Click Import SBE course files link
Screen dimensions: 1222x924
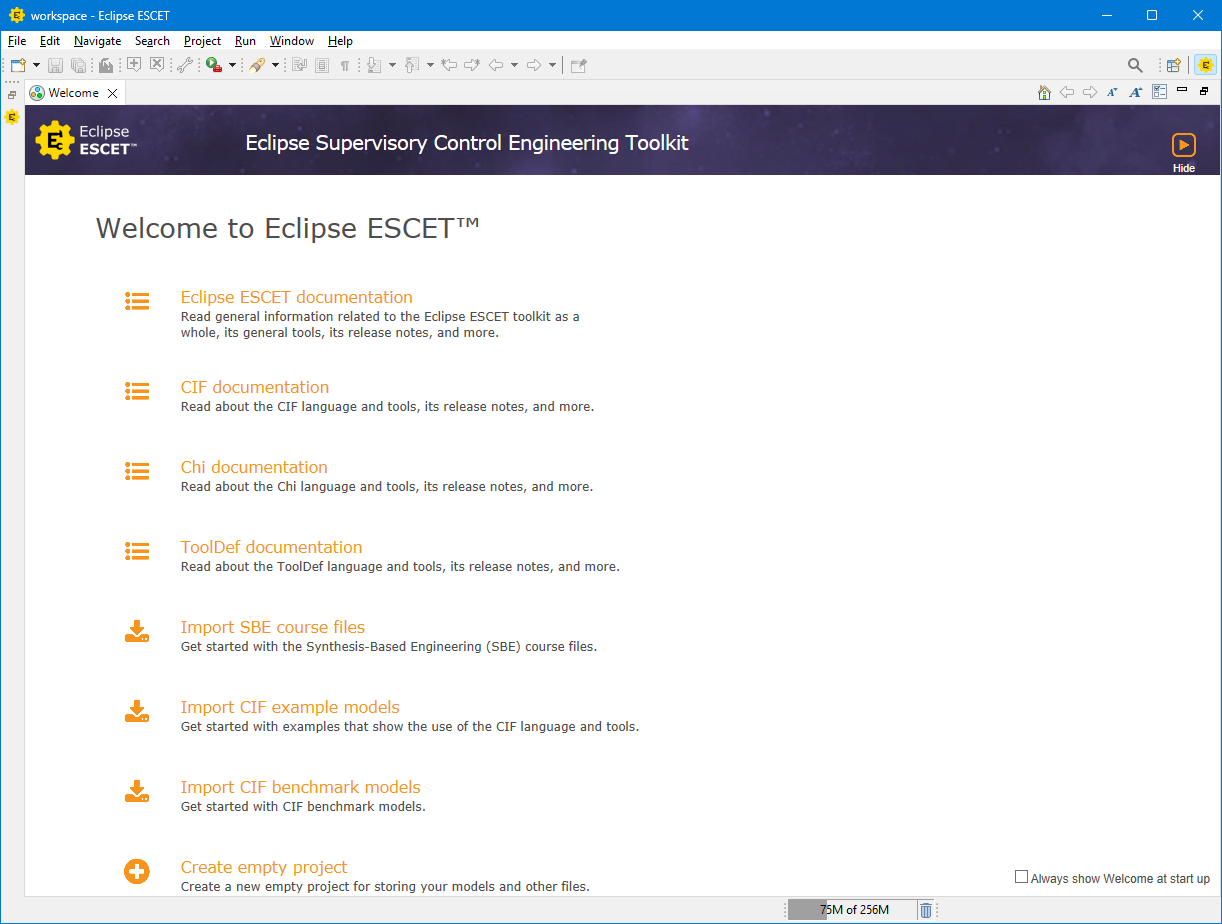tap(272, 627)
